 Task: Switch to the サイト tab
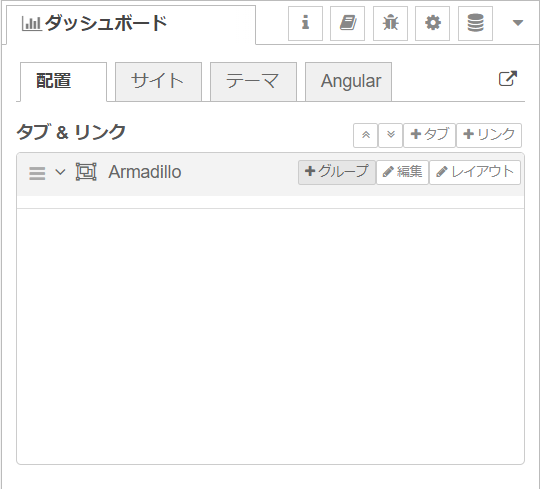click(x=158, y=82)
